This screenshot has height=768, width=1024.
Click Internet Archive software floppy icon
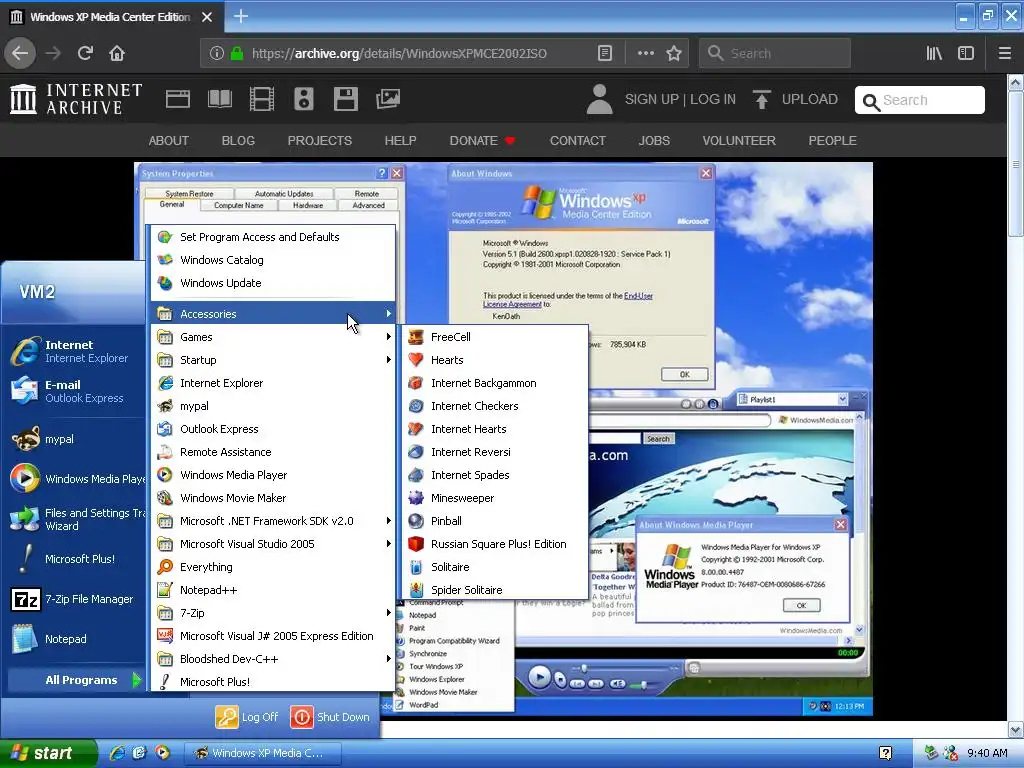tap(345, 99)
